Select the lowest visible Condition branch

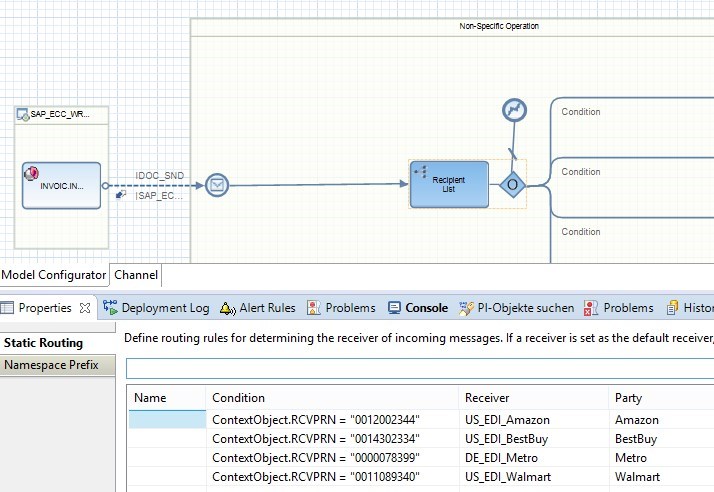(x=581, y=231)
